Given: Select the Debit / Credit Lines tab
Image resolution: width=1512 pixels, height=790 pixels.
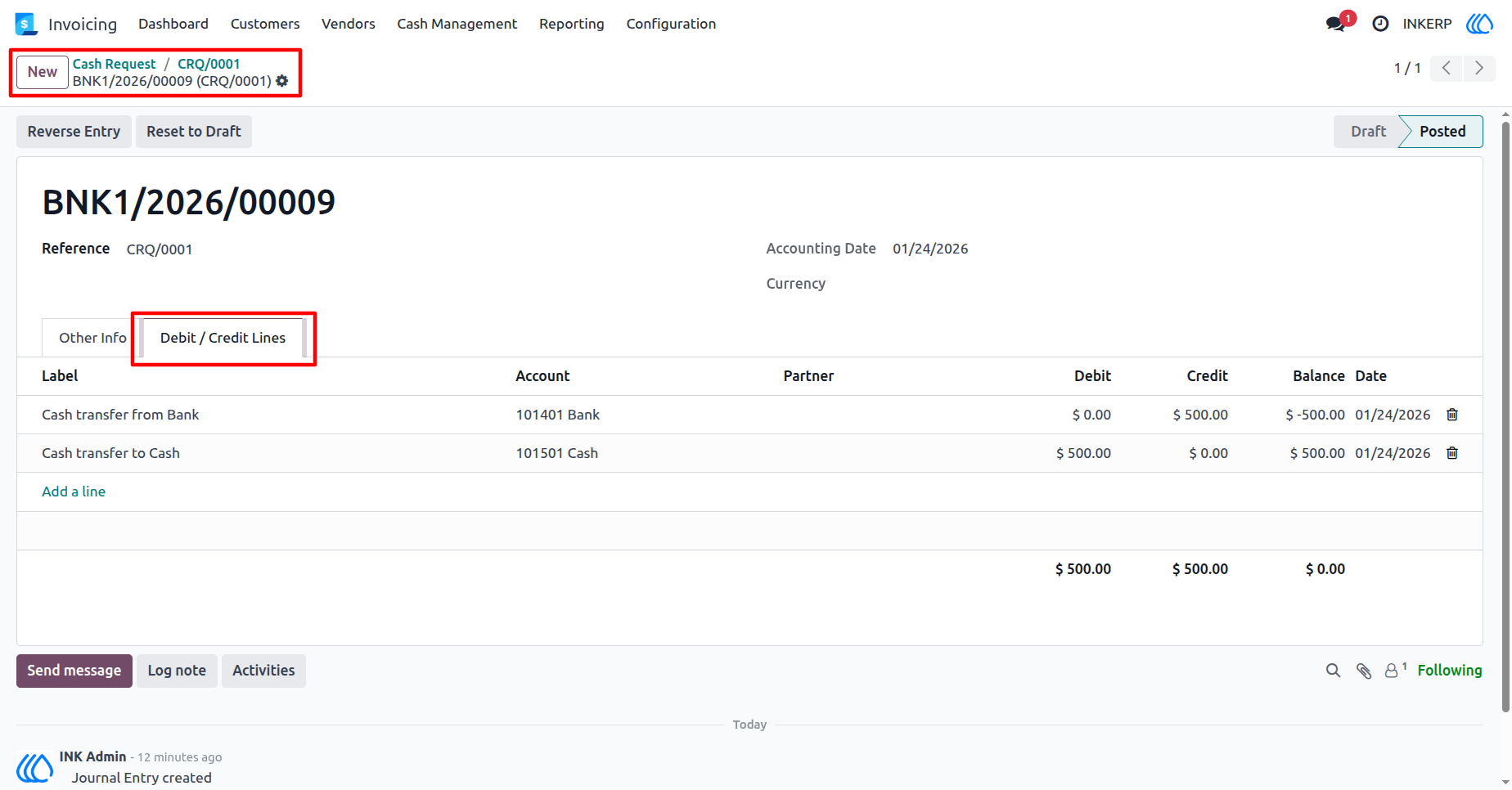Looking at the screenshot, I should pyautogui.click(x=223, y=338).
